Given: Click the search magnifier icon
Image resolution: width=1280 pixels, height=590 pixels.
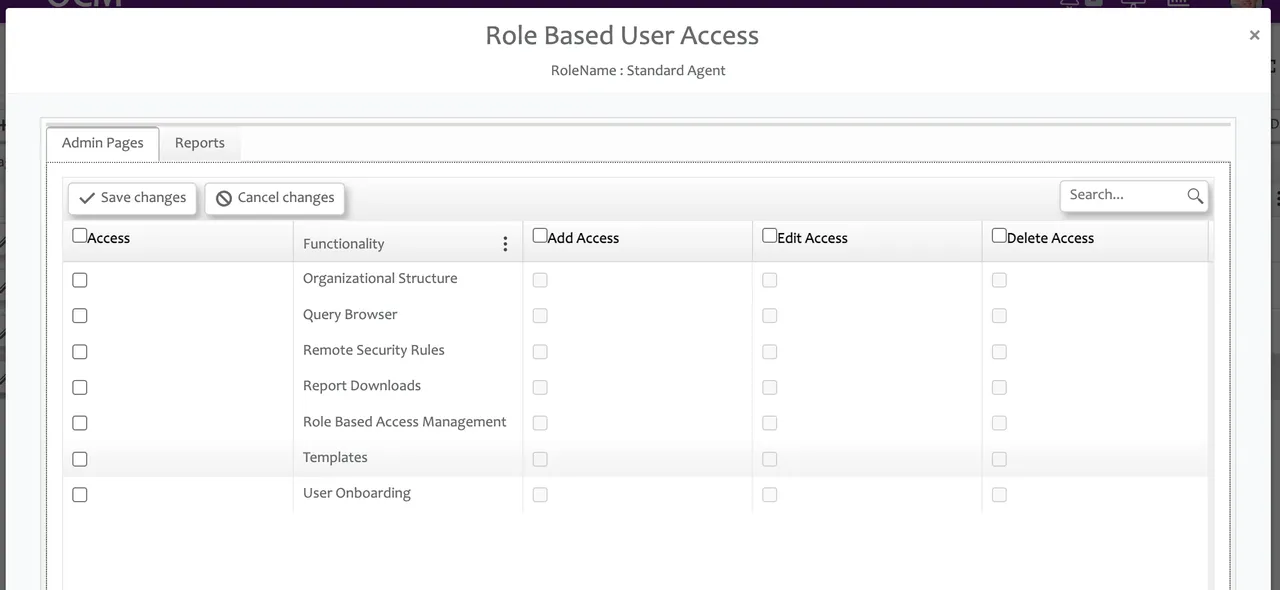Looking at the screenshot, I should tap(1194, 196).
